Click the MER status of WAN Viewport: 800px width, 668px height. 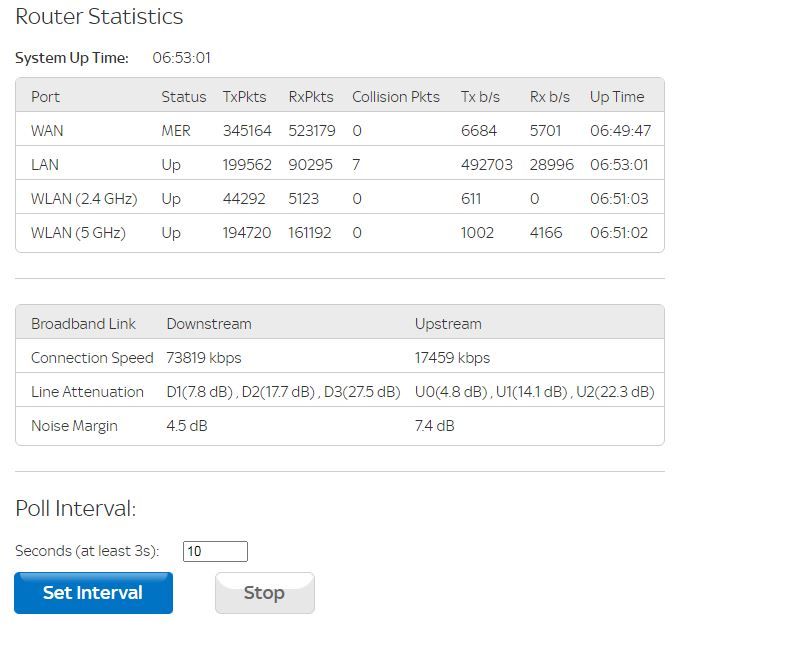pos(176,131)
